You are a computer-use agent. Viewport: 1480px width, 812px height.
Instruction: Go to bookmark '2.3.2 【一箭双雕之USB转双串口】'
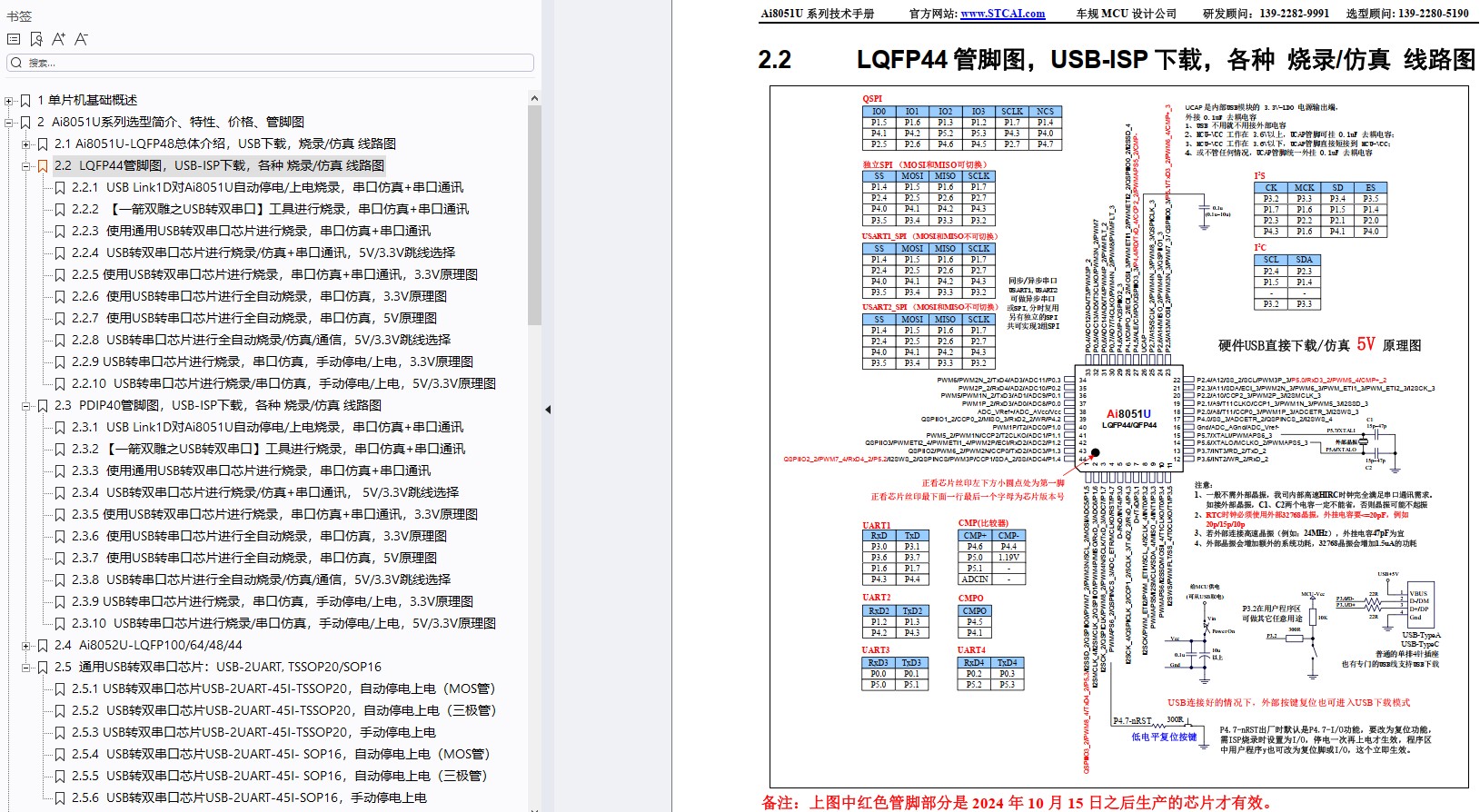coord(268,449)
